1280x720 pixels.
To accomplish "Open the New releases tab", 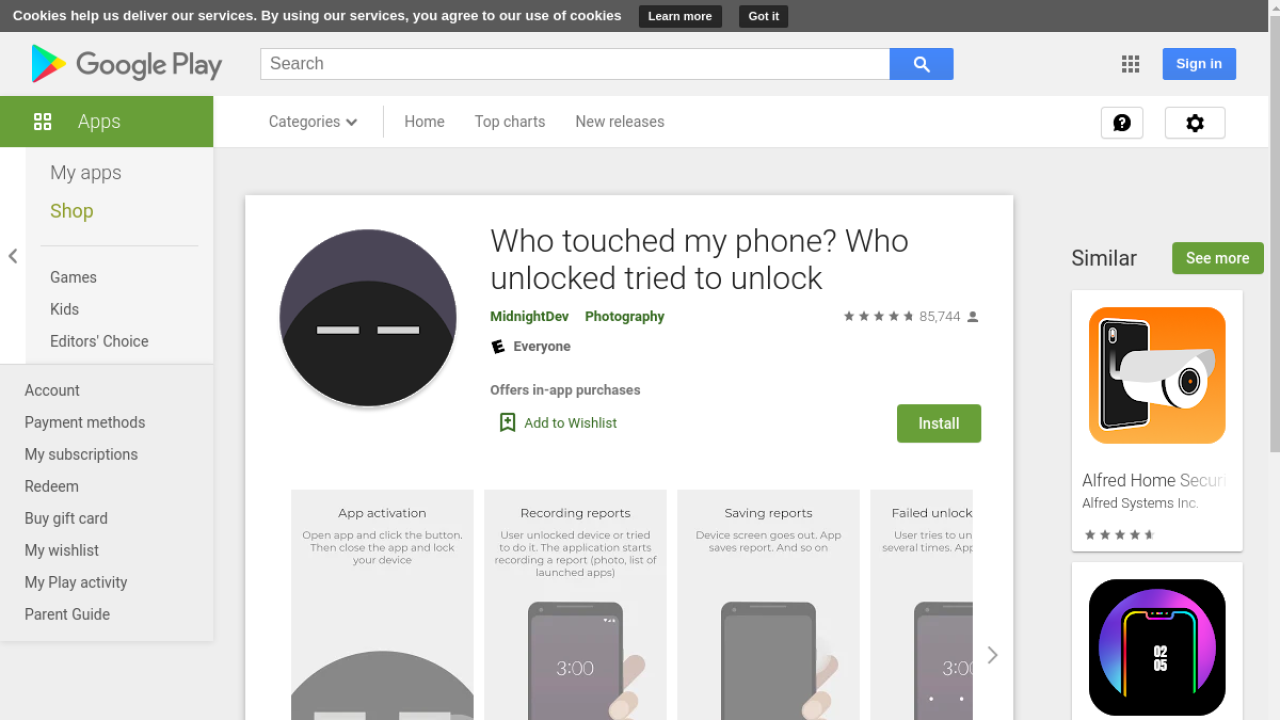I will 619,122.
